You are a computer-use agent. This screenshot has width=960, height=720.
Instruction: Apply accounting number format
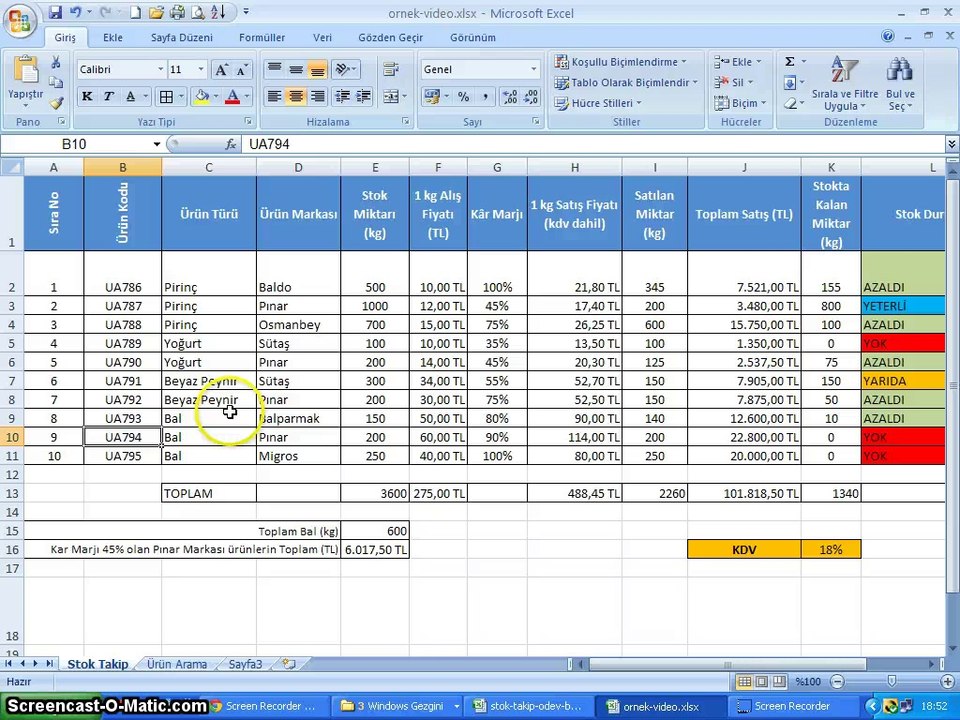432,96
